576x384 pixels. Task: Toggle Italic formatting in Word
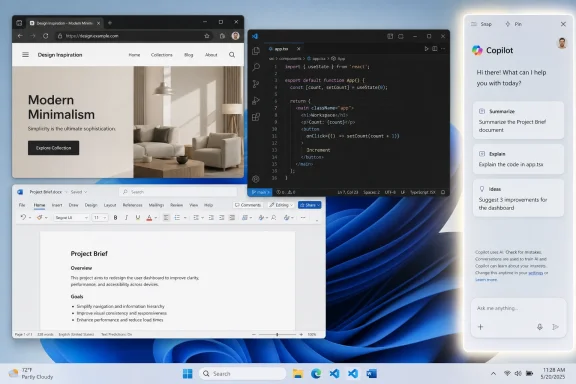click(126, 218)
